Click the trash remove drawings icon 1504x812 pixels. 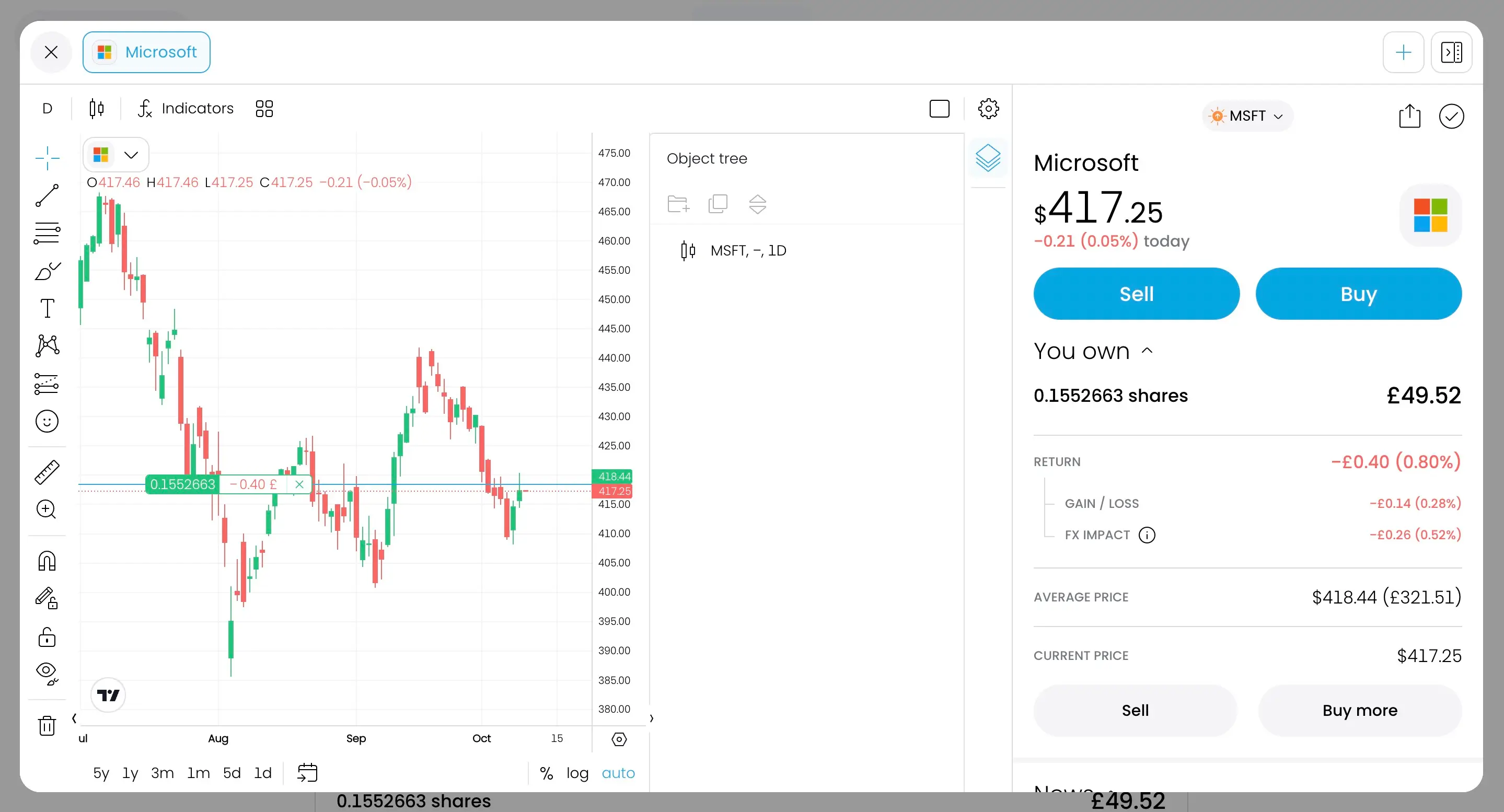point(47,726)
